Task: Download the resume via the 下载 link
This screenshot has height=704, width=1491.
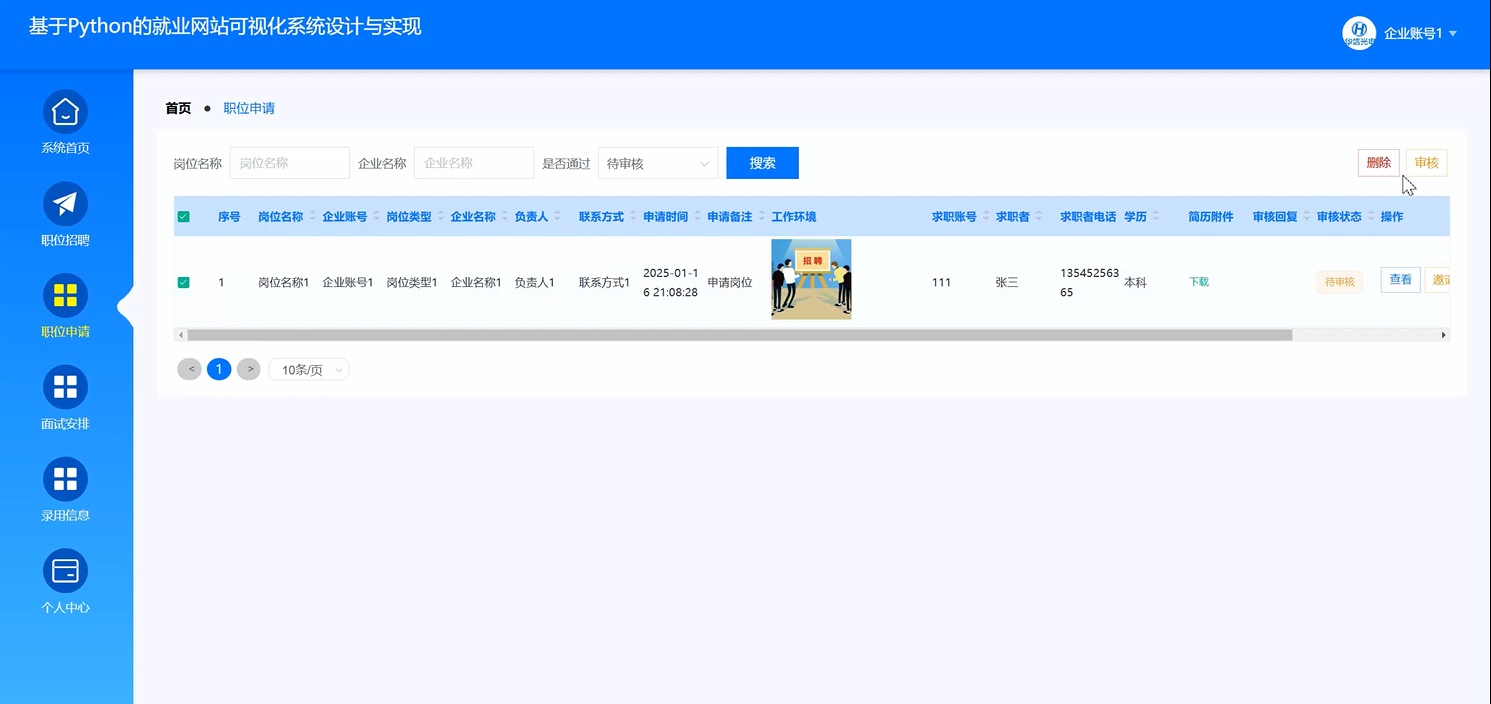Action: [x=1198, y=282]
